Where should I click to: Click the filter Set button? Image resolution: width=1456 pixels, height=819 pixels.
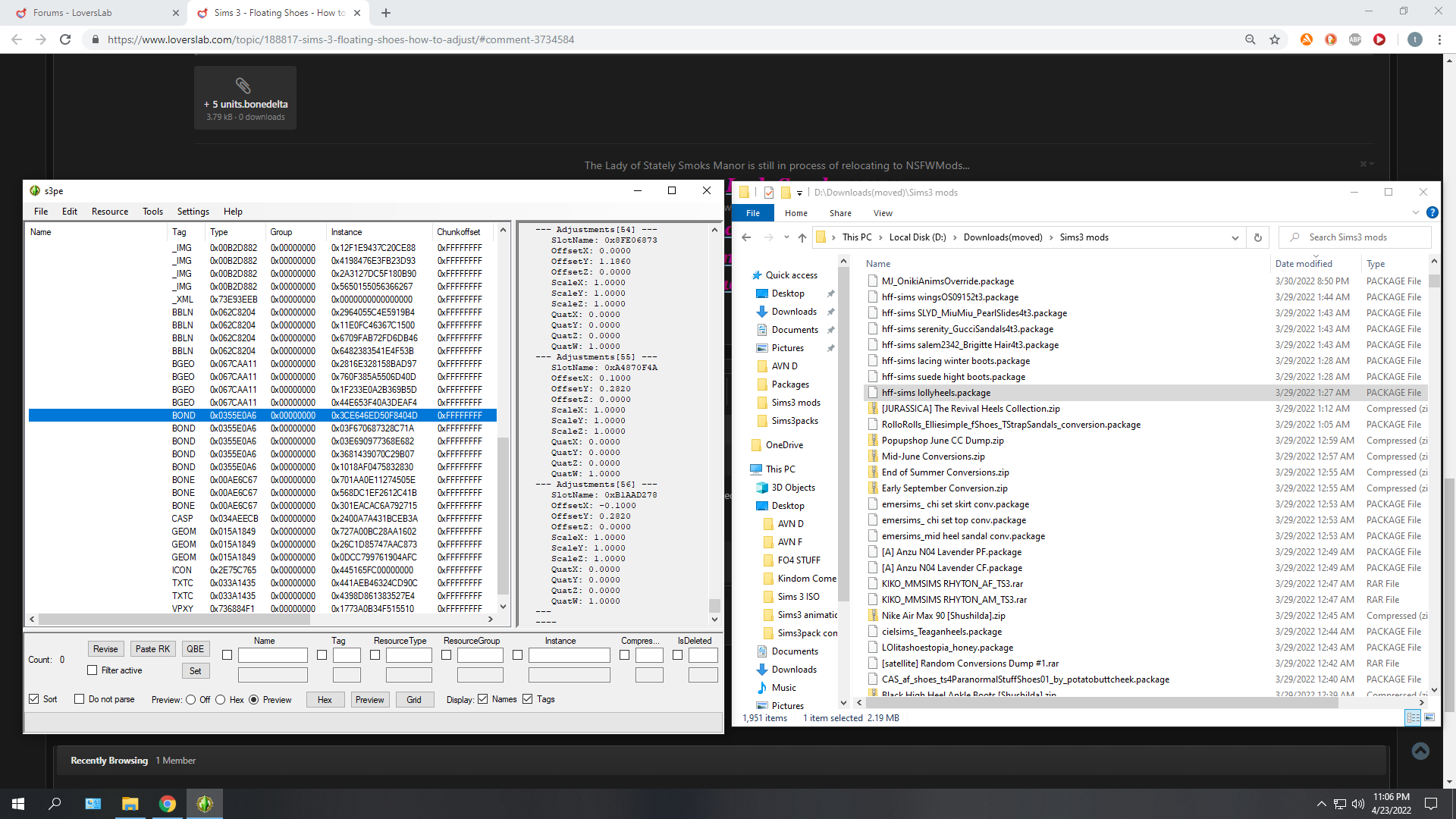(x=196, y=671)
